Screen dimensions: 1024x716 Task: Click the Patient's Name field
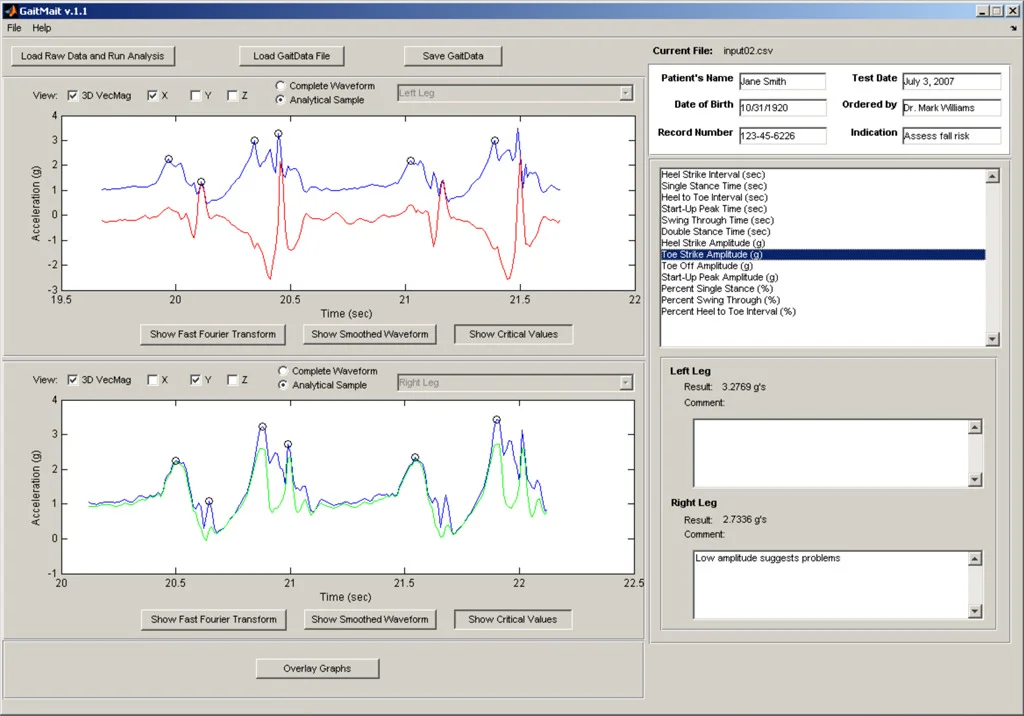pos(782,81)
